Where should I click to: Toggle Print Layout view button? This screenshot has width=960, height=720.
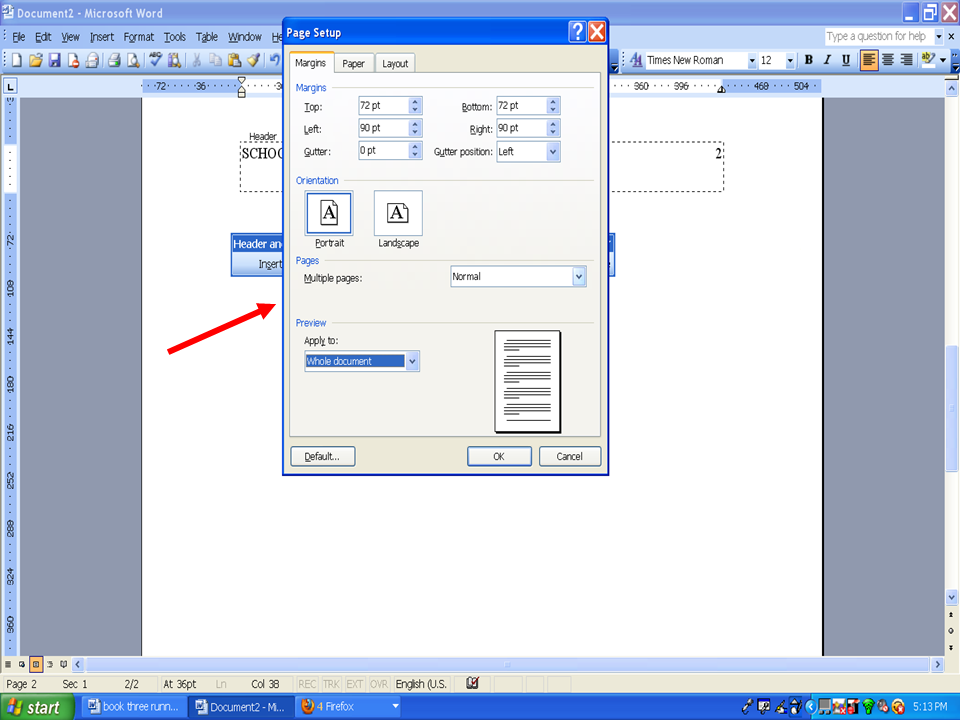(36, 664)
